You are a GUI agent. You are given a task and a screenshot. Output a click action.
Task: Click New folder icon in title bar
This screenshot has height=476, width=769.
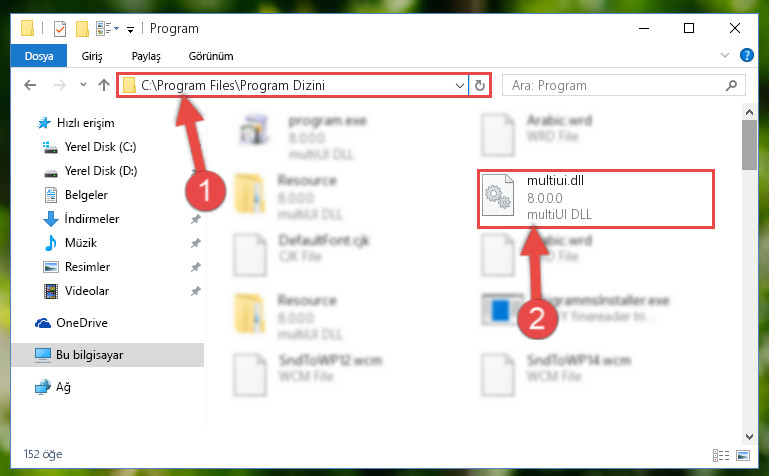point(82,29)
